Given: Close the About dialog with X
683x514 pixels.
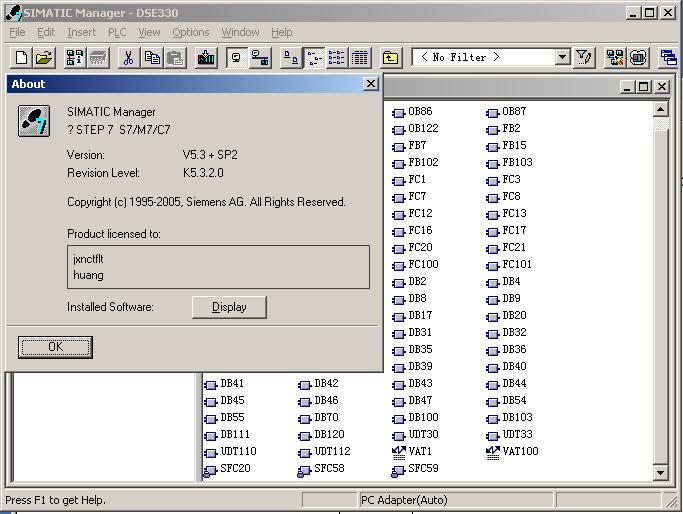Looking at the screenshot, I should pyautogui.click(x=370, y=84).
